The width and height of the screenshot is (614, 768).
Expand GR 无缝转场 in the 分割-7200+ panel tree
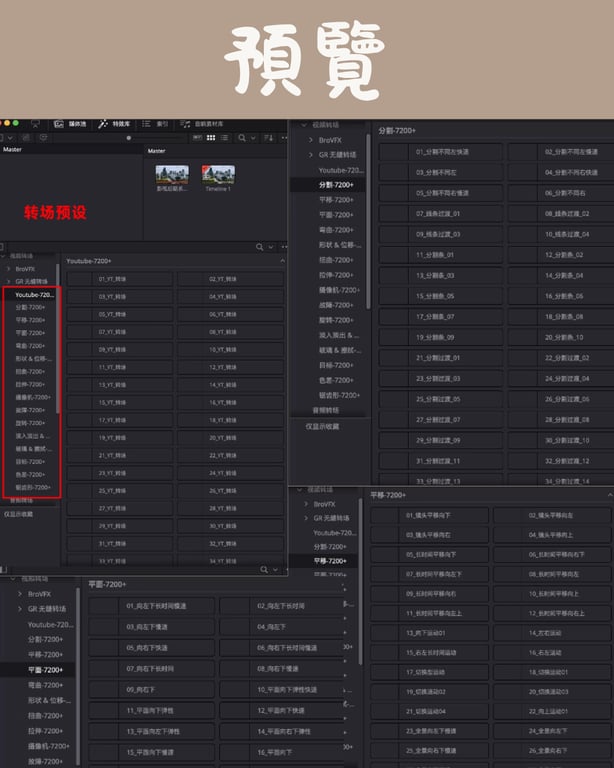coord(310,155)
